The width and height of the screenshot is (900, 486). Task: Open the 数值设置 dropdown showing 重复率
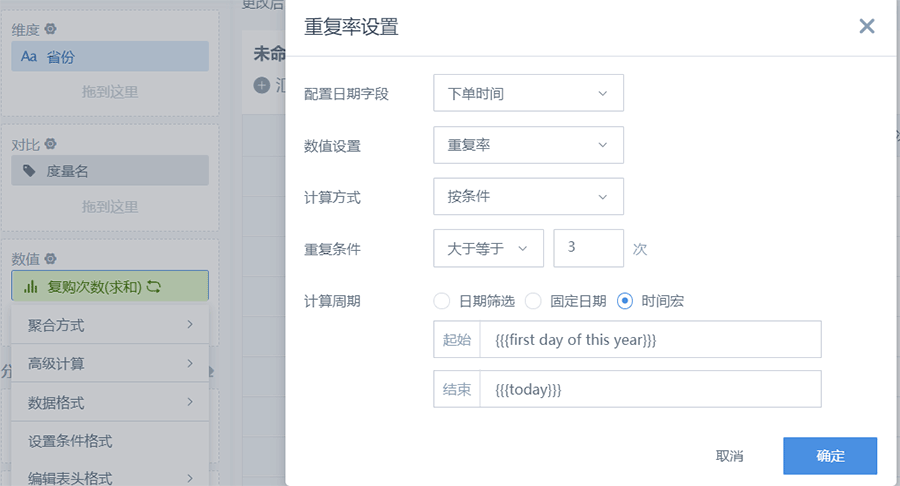[528, 145]
